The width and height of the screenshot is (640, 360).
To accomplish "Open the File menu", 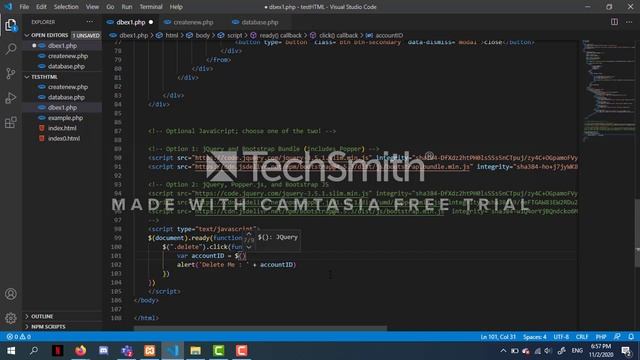I will click(24, 7).
